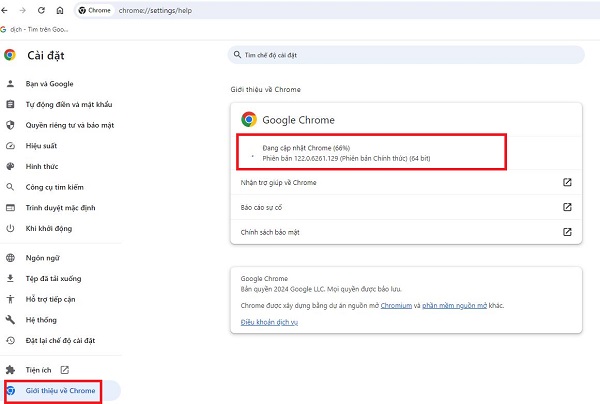Click the power icon for Khi khởi động
Viewport: 600px width, 404px height.
click(x=10, y=228)
